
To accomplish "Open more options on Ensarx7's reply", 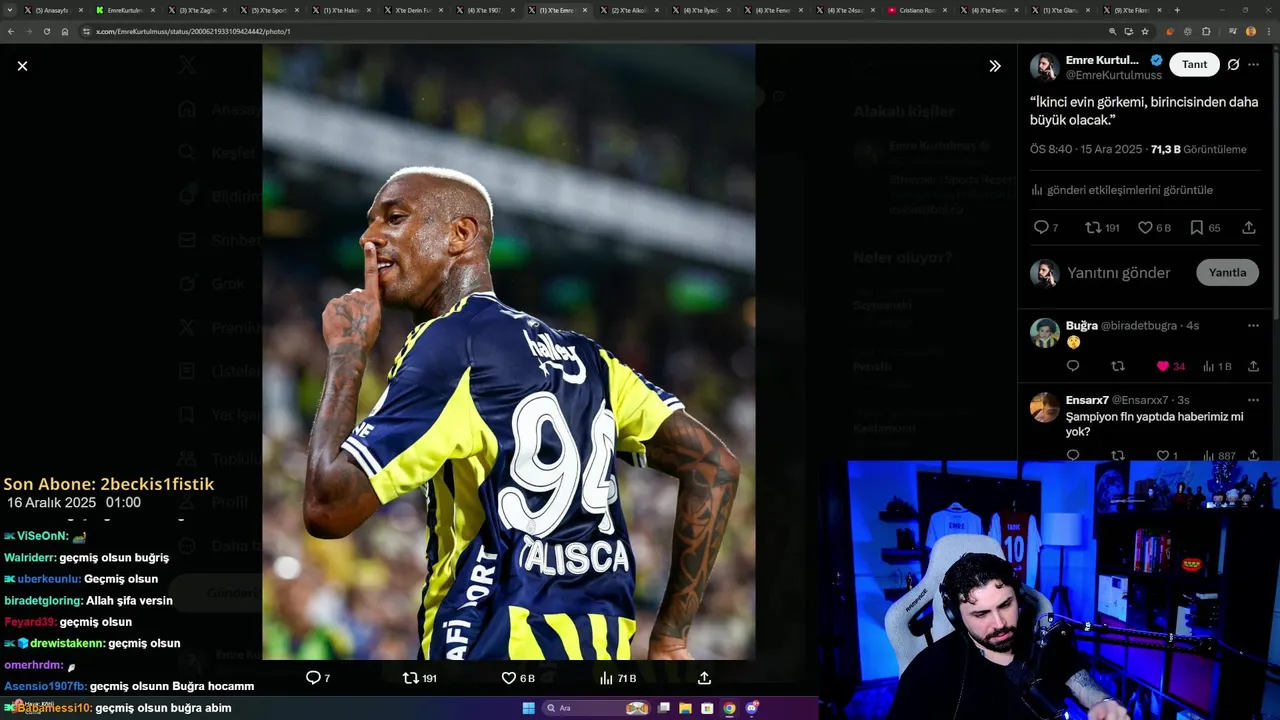I will 1253,400.
